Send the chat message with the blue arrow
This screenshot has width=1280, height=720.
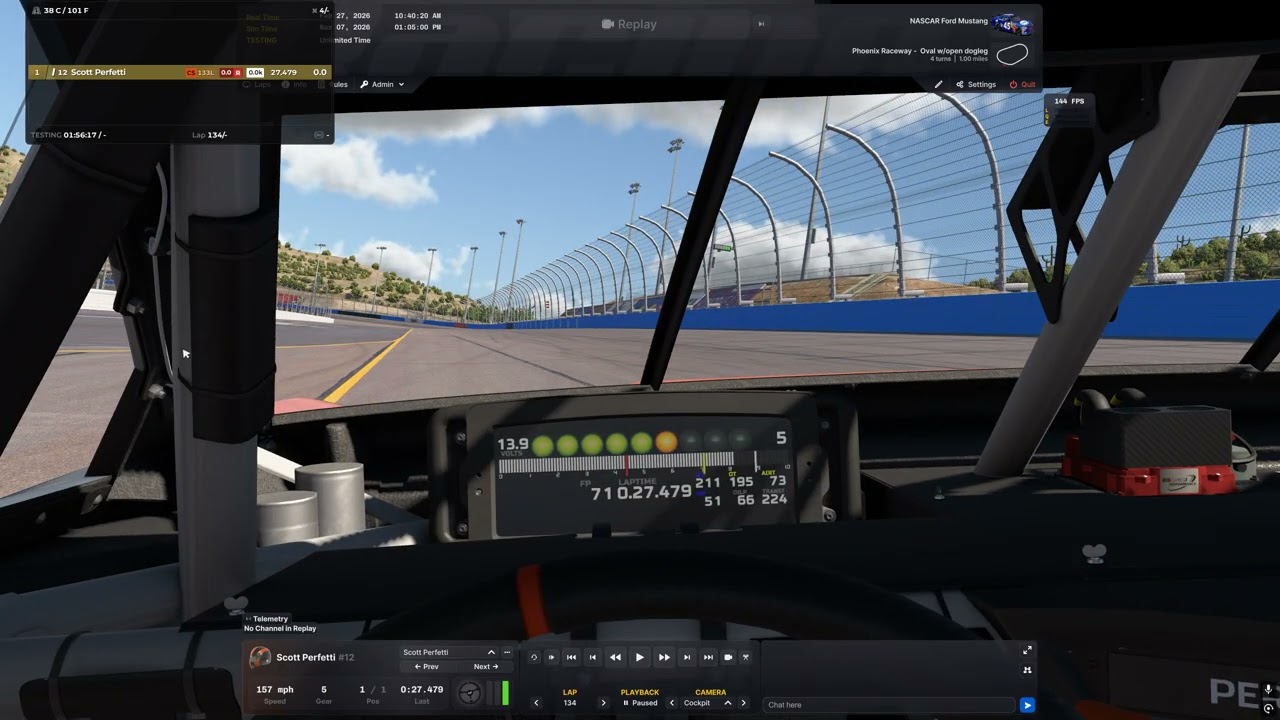tap(1027, 705)
